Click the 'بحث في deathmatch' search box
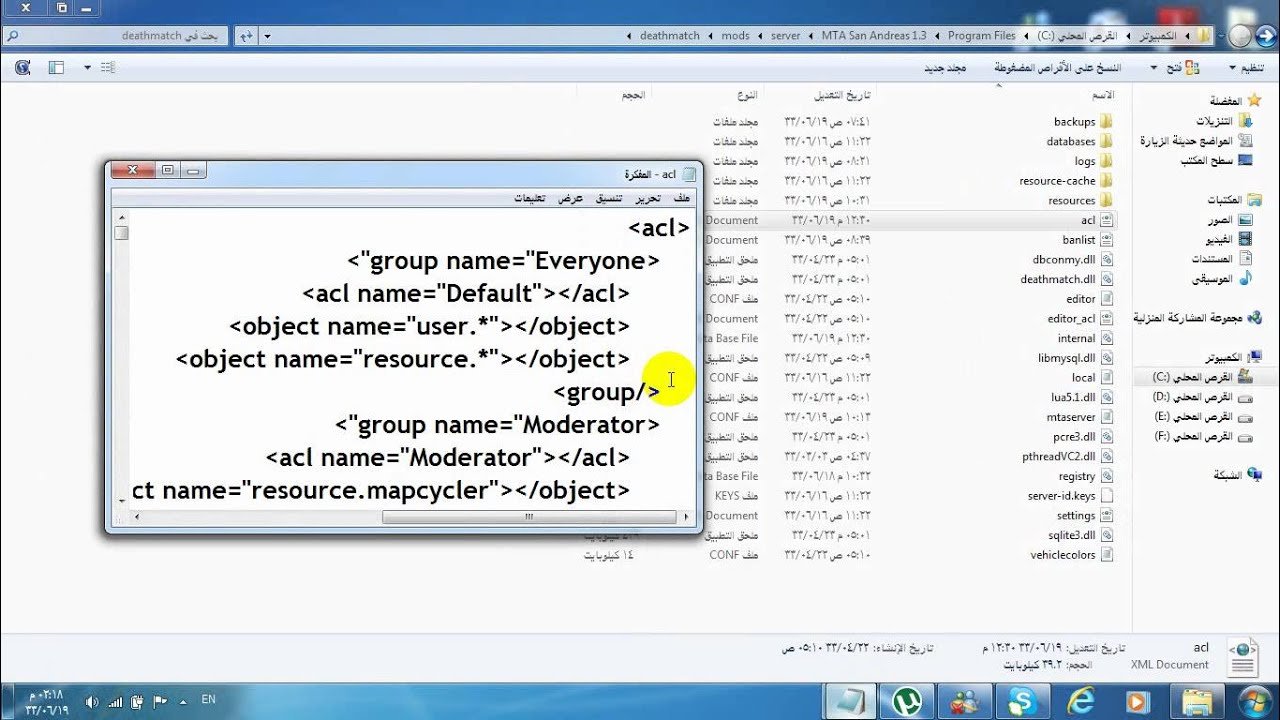Screen dimensions: 1280x720 pos(115,36)
